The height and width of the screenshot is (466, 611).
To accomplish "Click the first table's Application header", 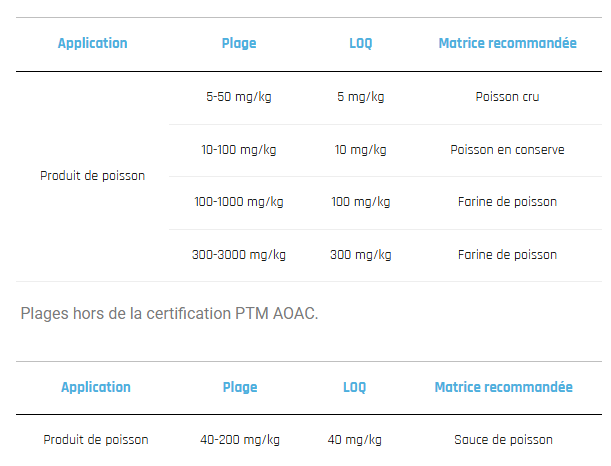I will pos(93,43).
